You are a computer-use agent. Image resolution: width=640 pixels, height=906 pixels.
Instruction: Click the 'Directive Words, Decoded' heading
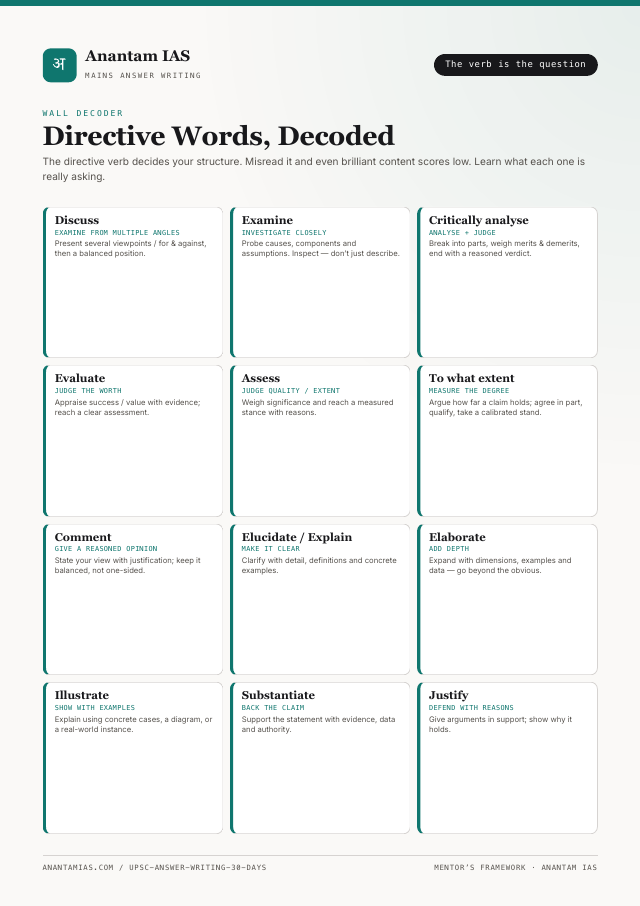(x=218, y=136)
